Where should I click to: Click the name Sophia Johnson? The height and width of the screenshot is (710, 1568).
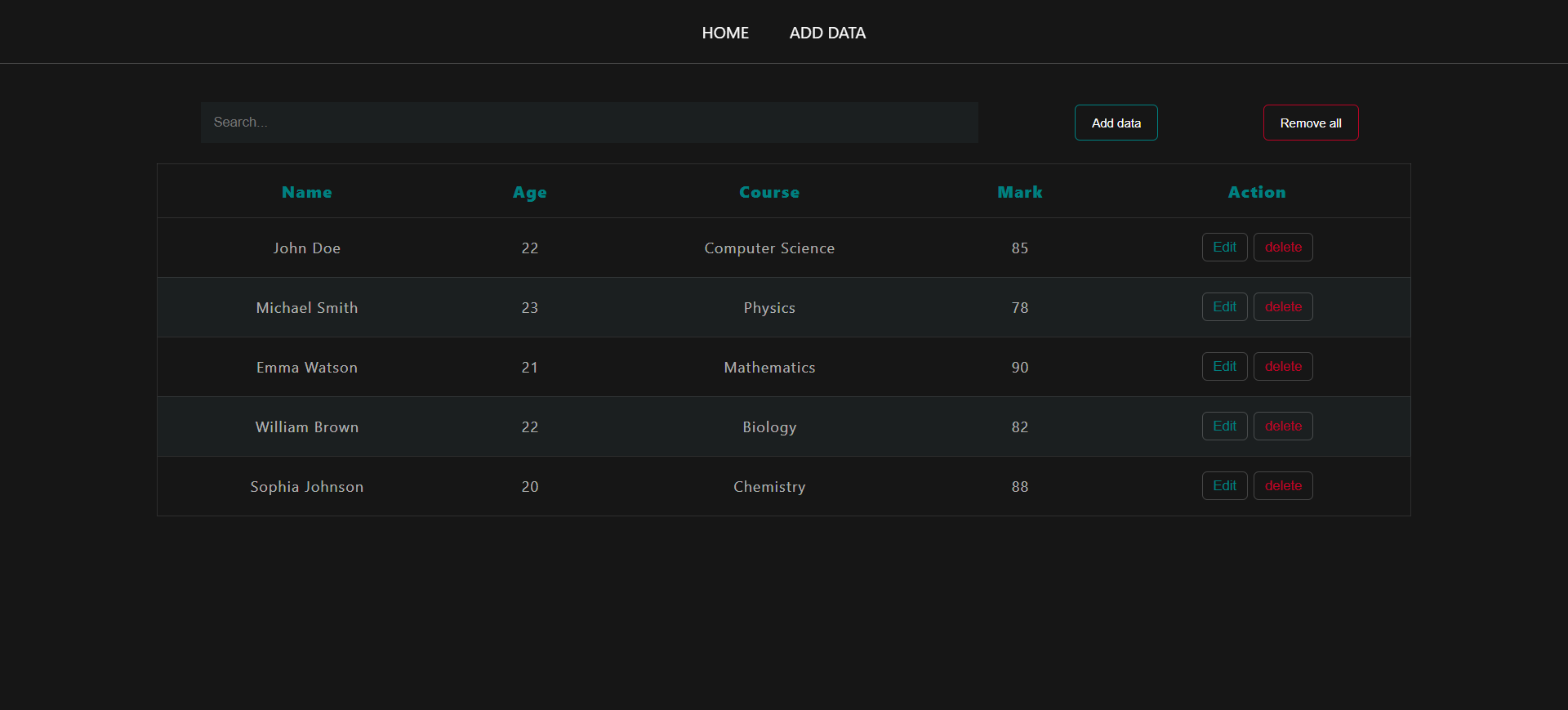[x=307, y=487]
